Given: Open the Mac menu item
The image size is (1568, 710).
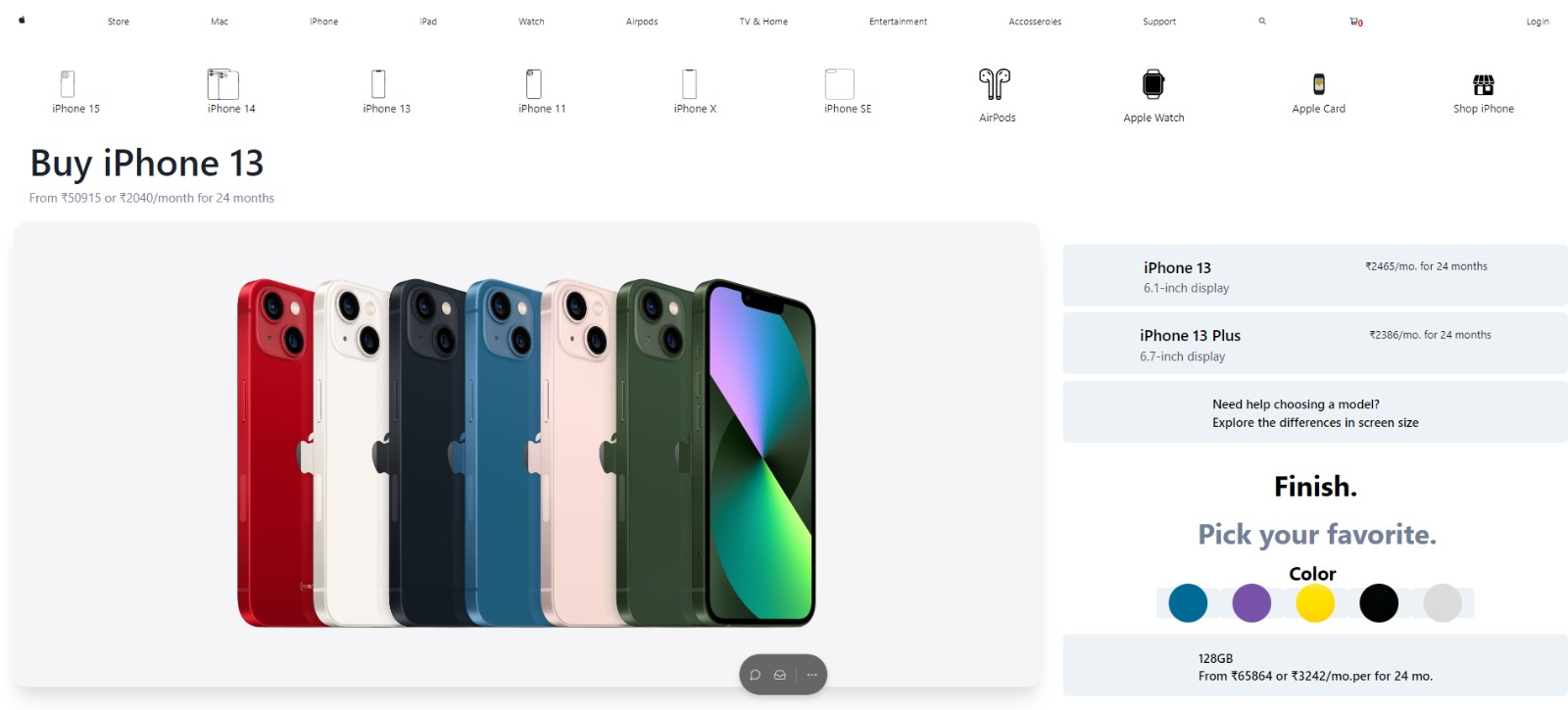Looking at the screenshot, I should pyautogui.click(x=220, y=22).
